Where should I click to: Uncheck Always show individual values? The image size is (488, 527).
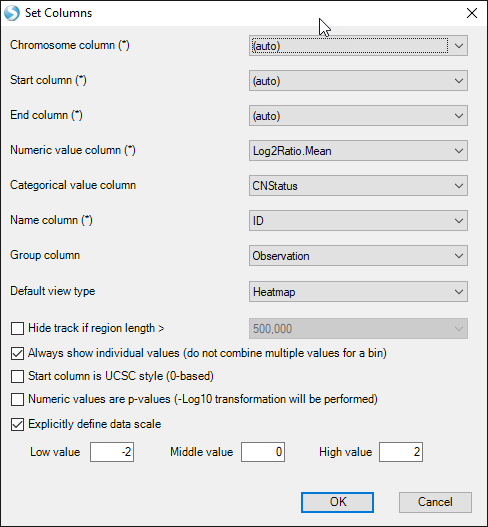tap(17, 353)
